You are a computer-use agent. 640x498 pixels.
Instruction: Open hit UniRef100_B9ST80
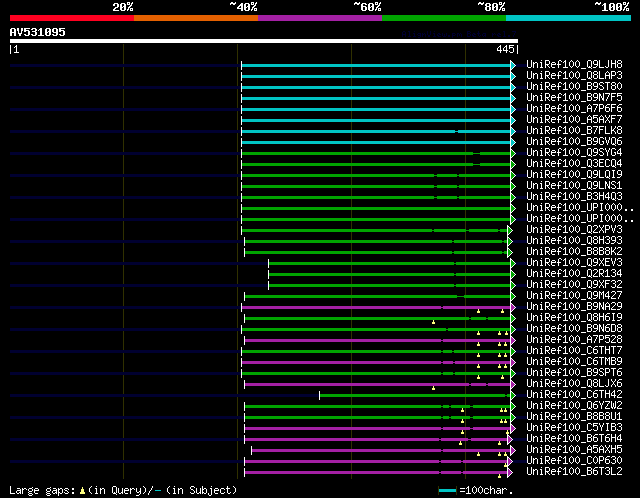click(x=574, y=87)
